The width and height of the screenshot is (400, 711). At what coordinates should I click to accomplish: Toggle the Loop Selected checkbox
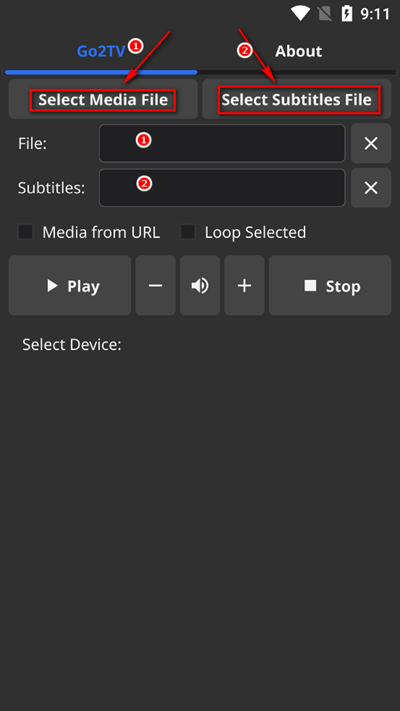(x=188, y=232)
